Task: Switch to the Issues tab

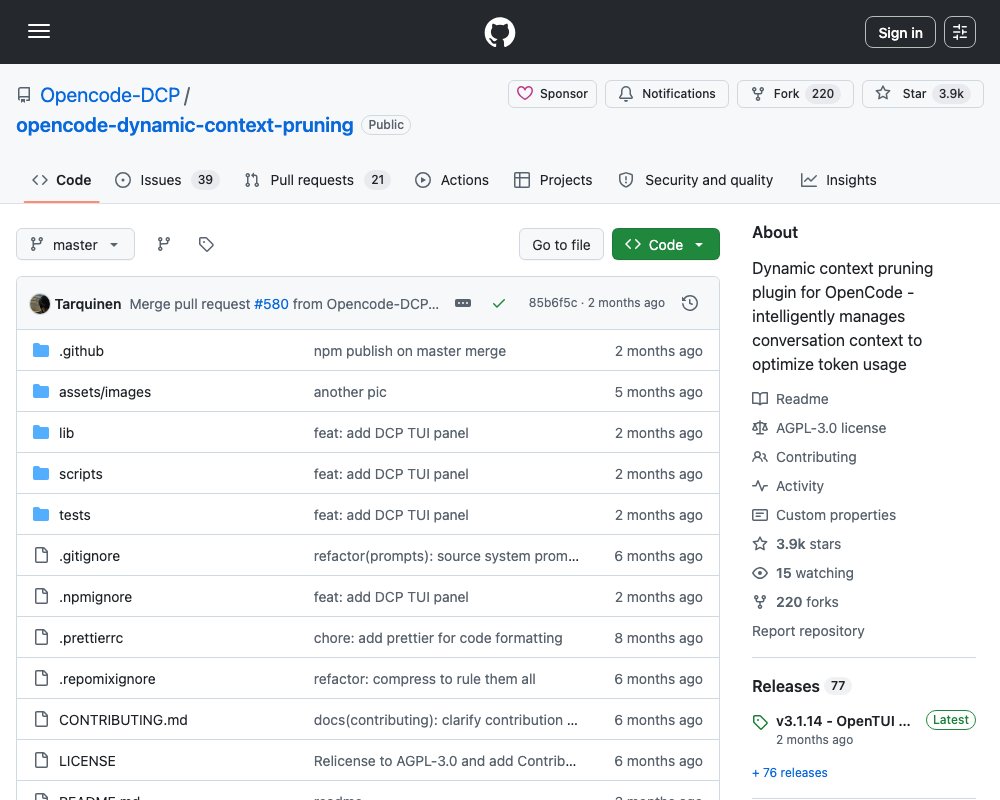Action: [167, 180]
